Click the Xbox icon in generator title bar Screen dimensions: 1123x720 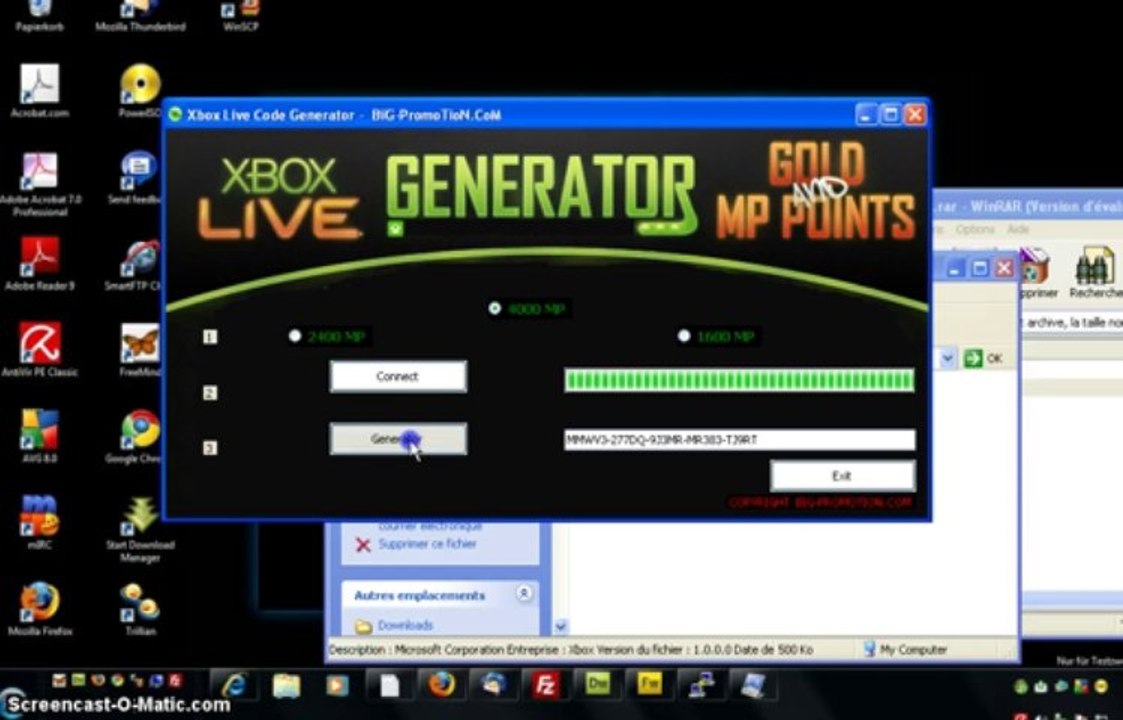pos(175,115)
